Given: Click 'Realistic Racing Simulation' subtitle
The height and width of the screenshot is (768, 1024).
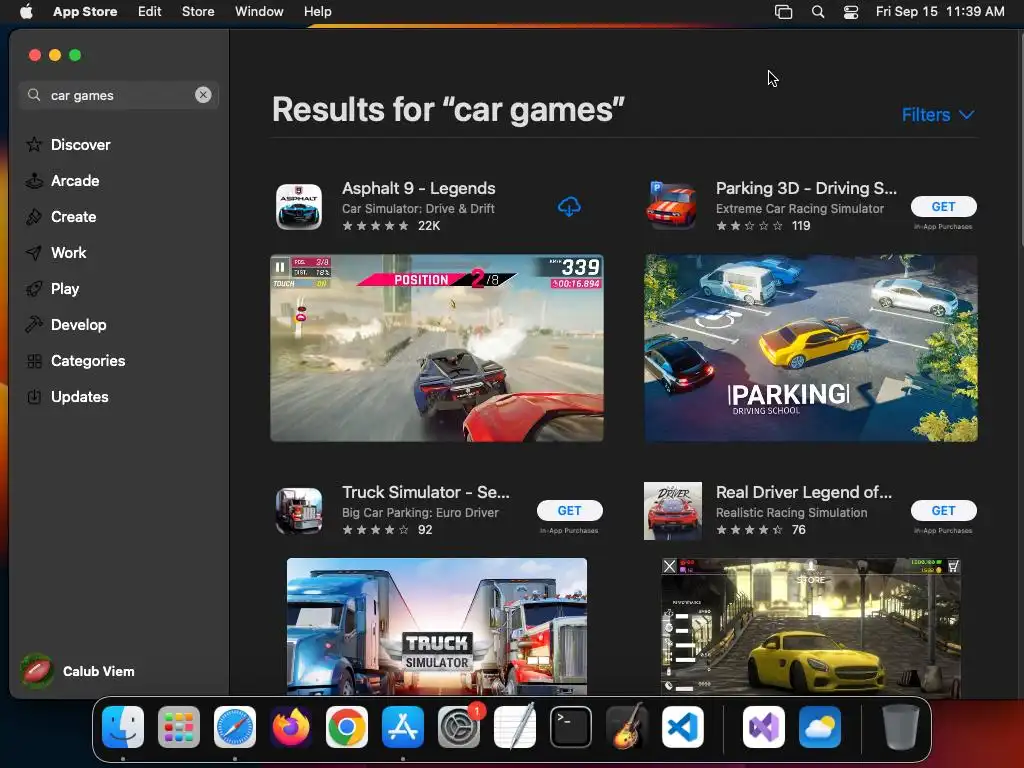Looking at the screenshot, I should 792,513.
